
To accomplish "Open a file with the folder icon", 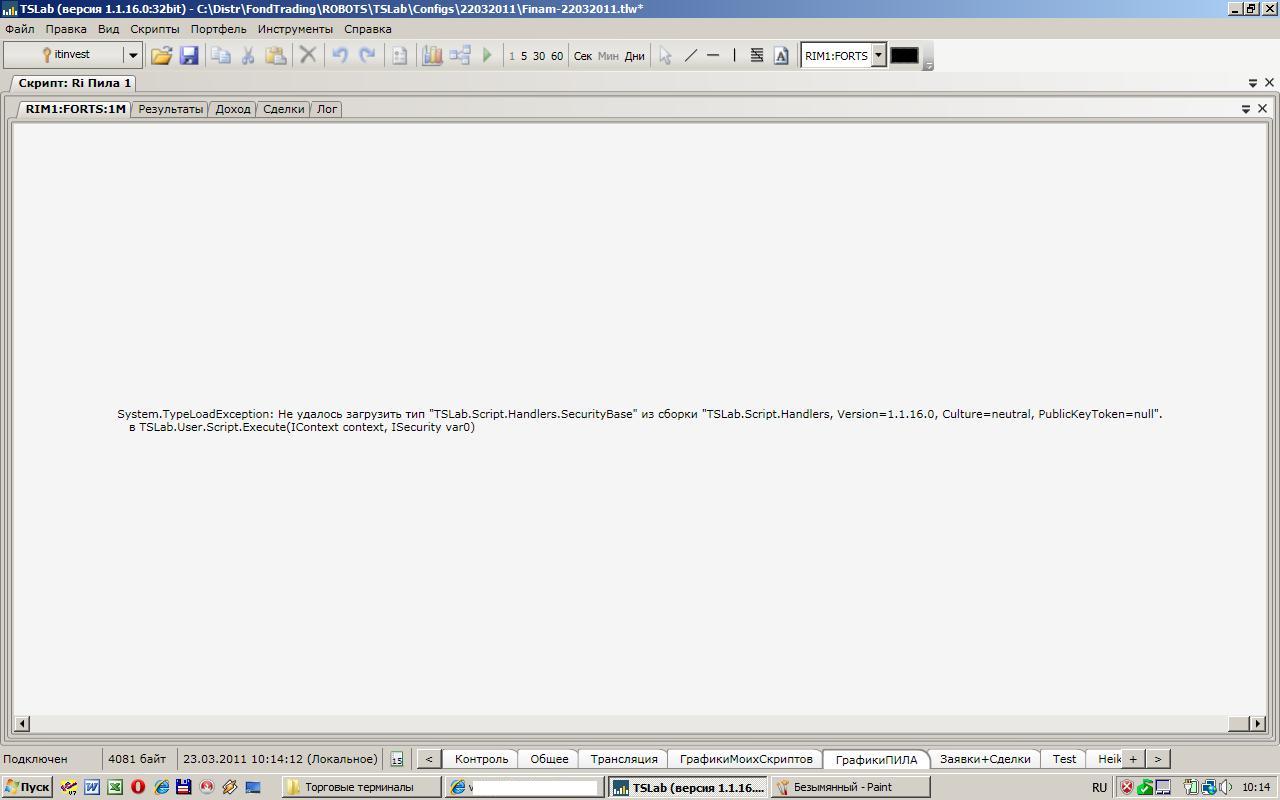I will (161, 56).
